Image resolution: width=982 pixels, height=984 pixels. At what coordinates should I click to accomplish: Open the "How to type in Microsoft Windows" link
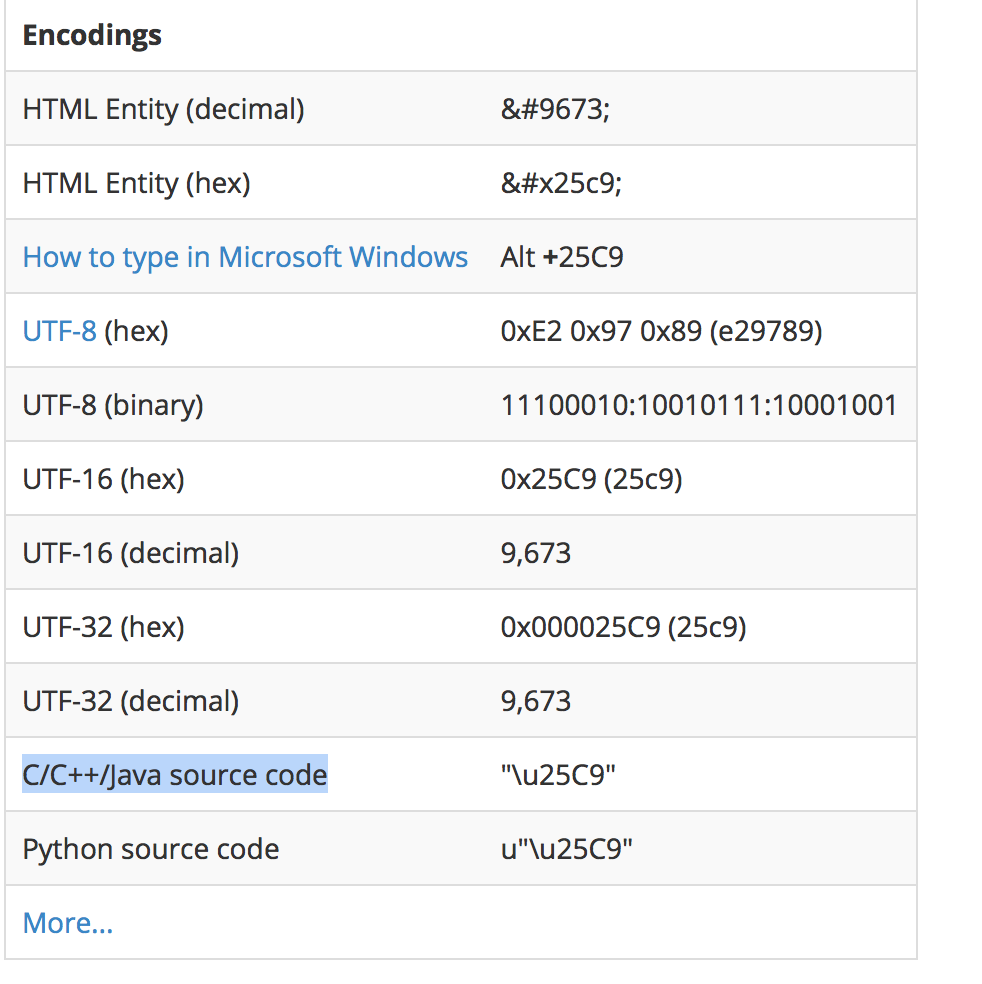click(x=245, y=257)
